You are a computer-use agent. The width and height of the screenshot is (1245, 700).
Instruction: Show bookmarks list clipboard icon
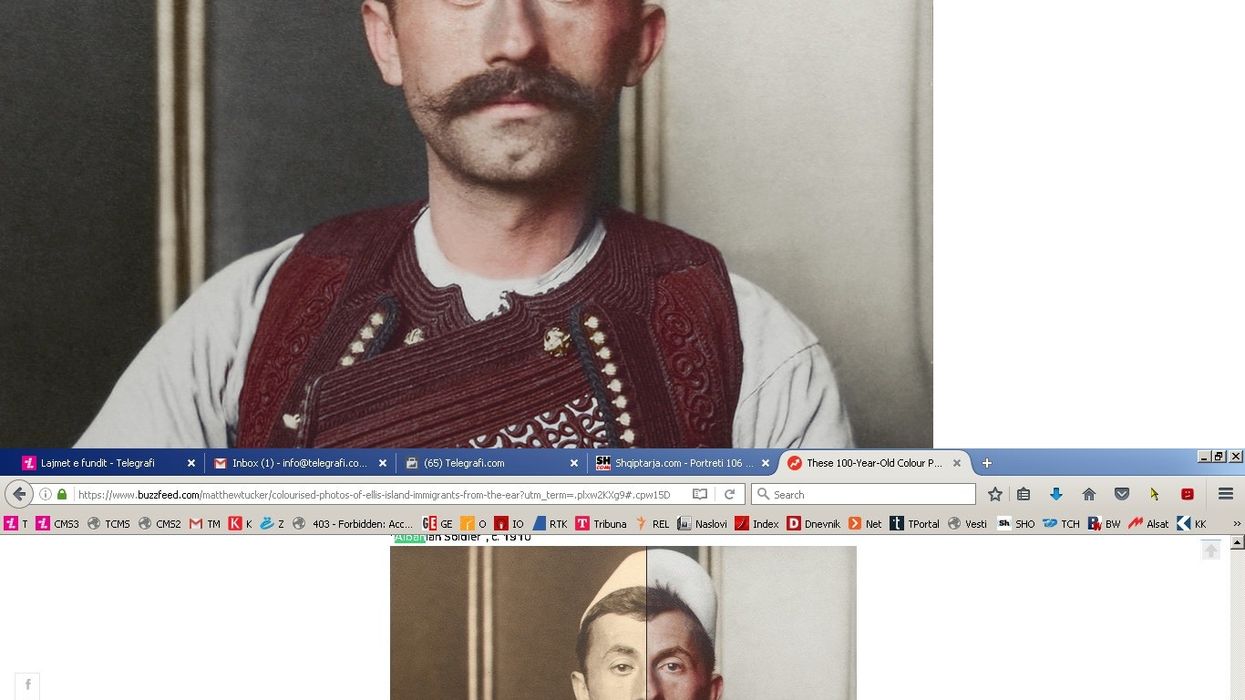(x=1023, y=494)
